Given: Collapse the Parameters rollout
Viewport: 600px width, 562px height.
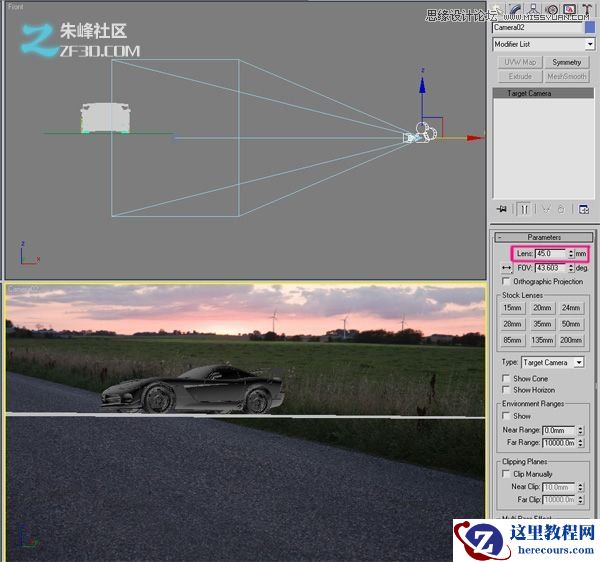Looking at the screenshot, I should pos(544,237).
